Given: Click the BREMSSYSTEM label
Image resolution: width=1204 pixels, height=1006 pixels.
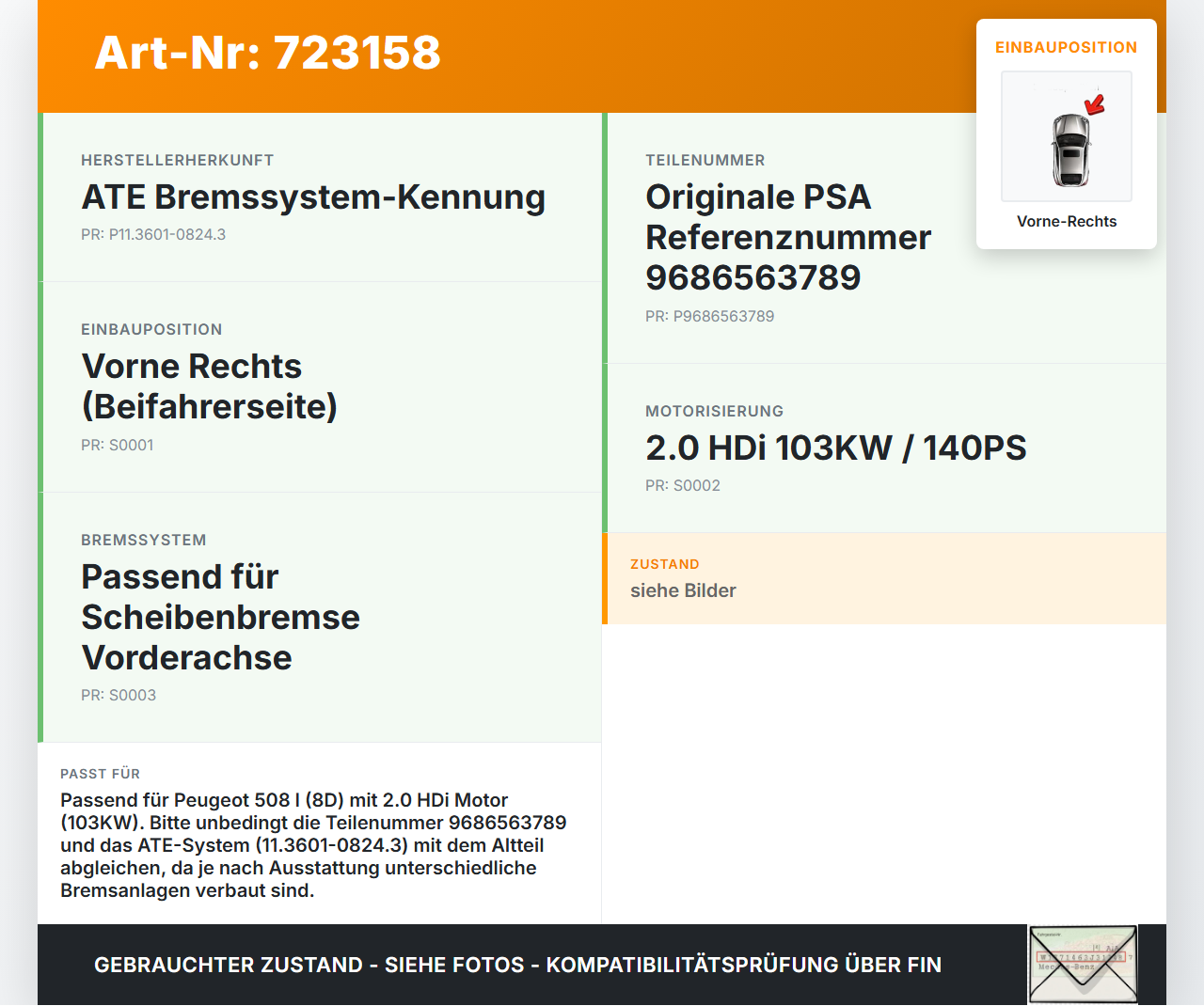Looking at the screenshot, I should click(x=143, y=541).
